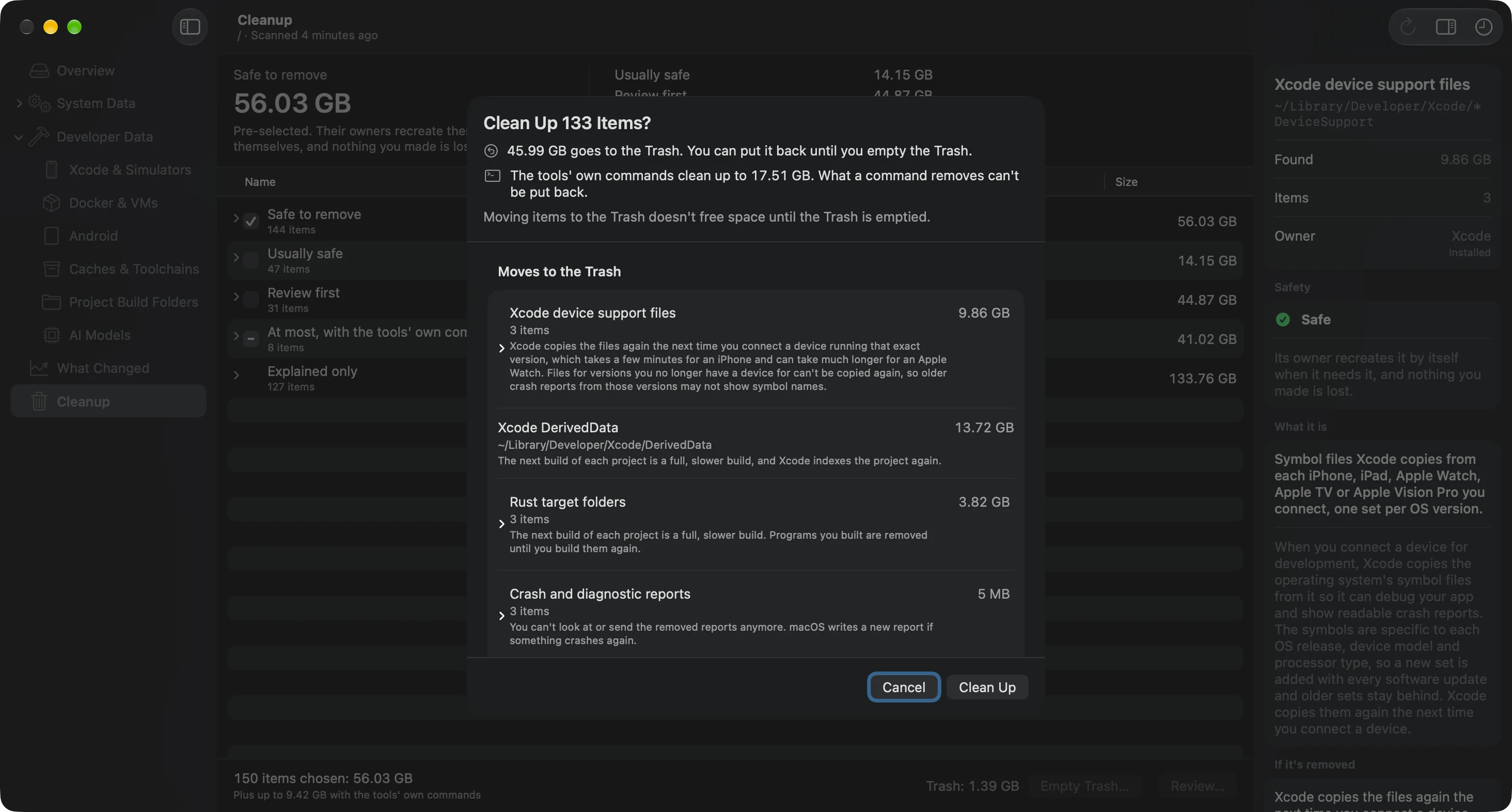Screen dimensions: 1512x812
Task: Click the System Data gears icon
Action: 39,103
